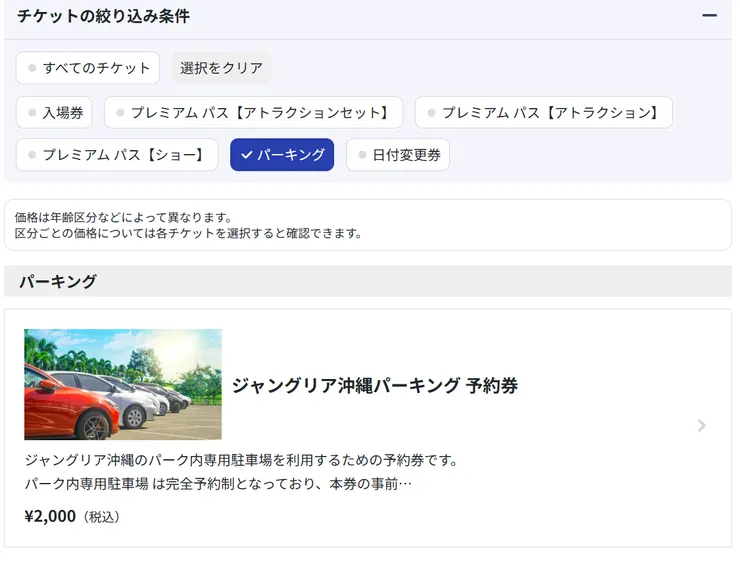This screenshot has height=562, width=740.
Task: Click the 価格は年齢区分などによって異なります notice
Action: 124,218
